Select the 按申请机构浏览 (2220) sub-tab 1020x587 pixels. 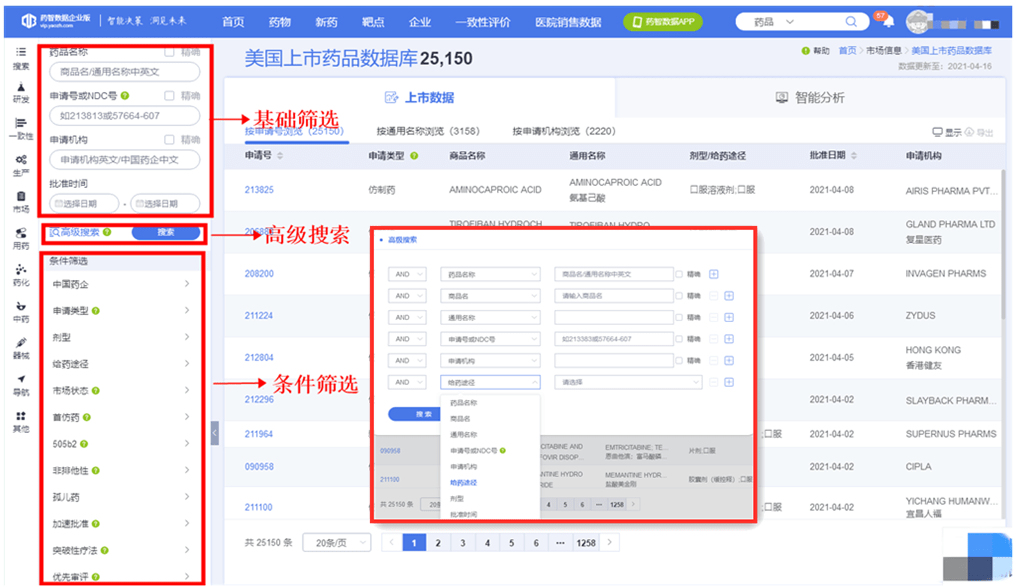(564, 131)
